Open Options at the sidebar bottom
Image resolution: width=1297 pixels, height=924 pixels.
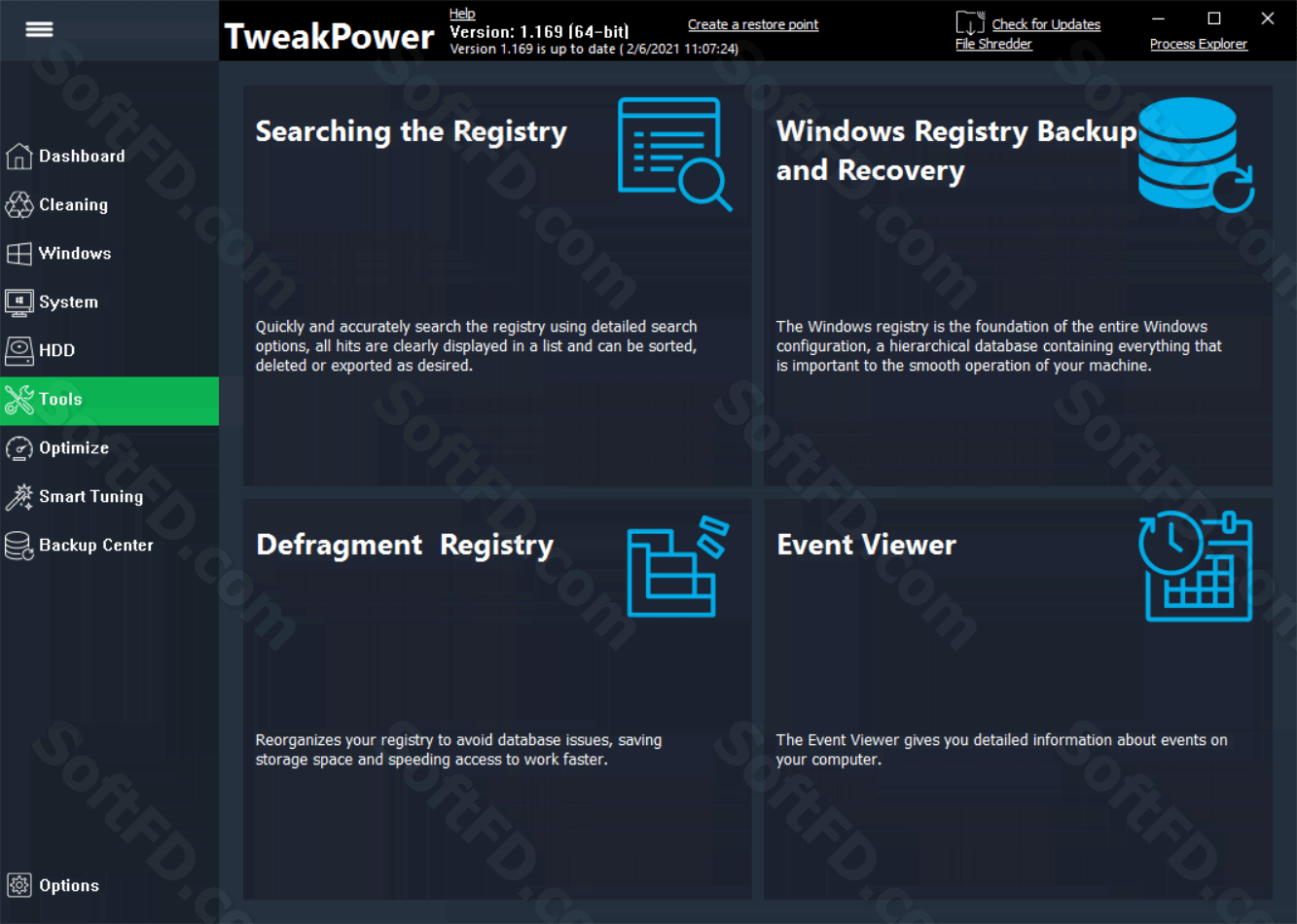point(69,885)
